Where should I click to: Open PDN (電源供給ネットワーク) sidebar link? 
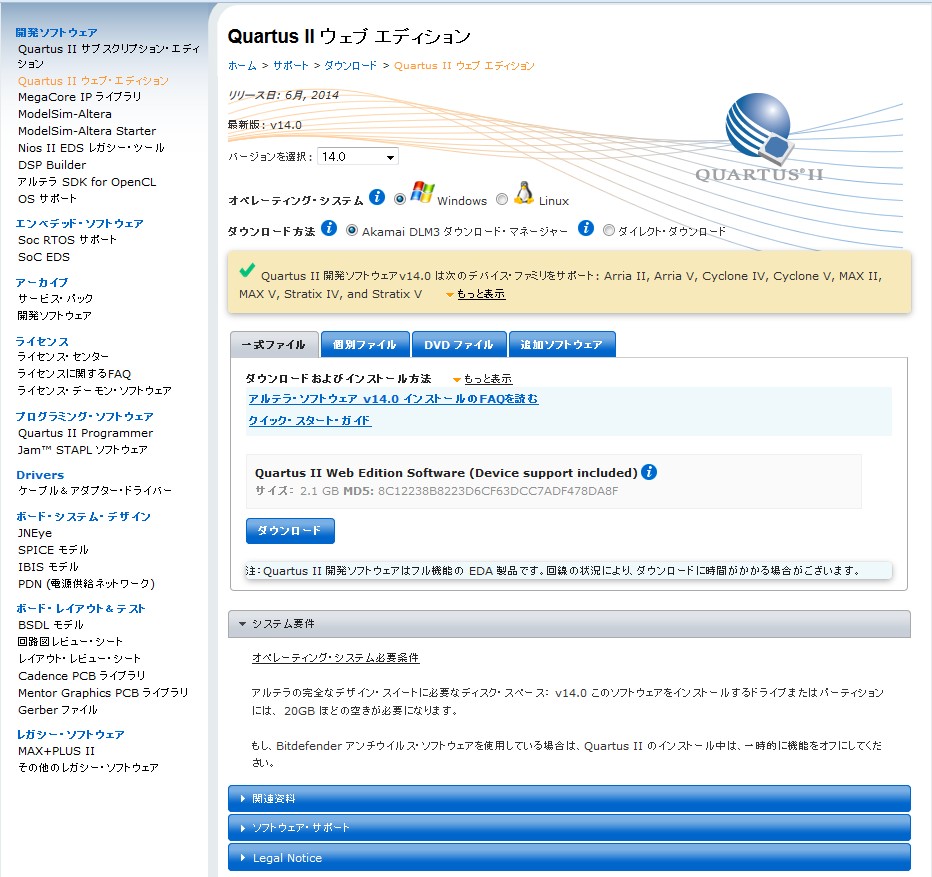(x=86, y=584)
